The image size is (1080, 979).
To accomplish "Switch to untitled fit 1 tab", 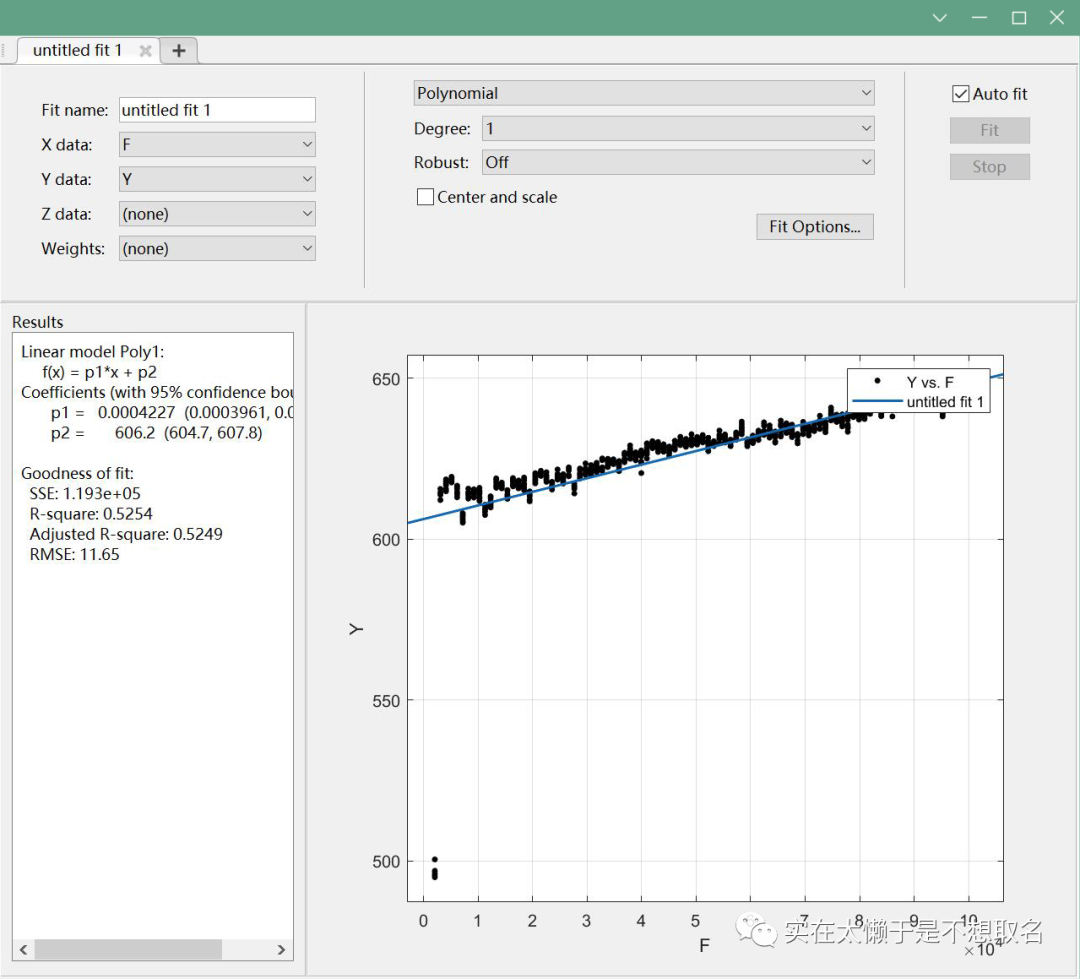I will 77,51.
